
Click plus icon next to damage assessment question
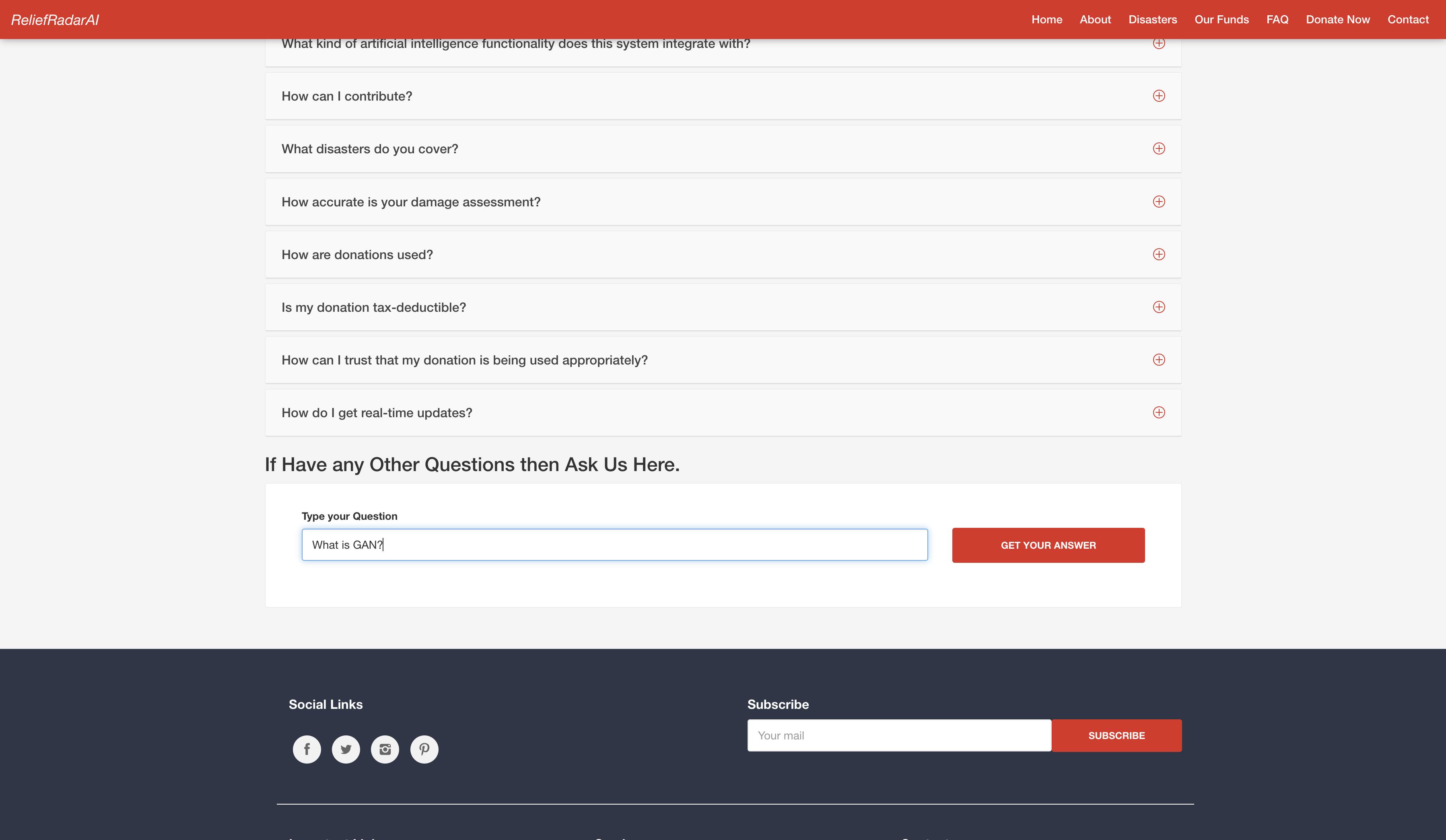tap(1158, 202)
